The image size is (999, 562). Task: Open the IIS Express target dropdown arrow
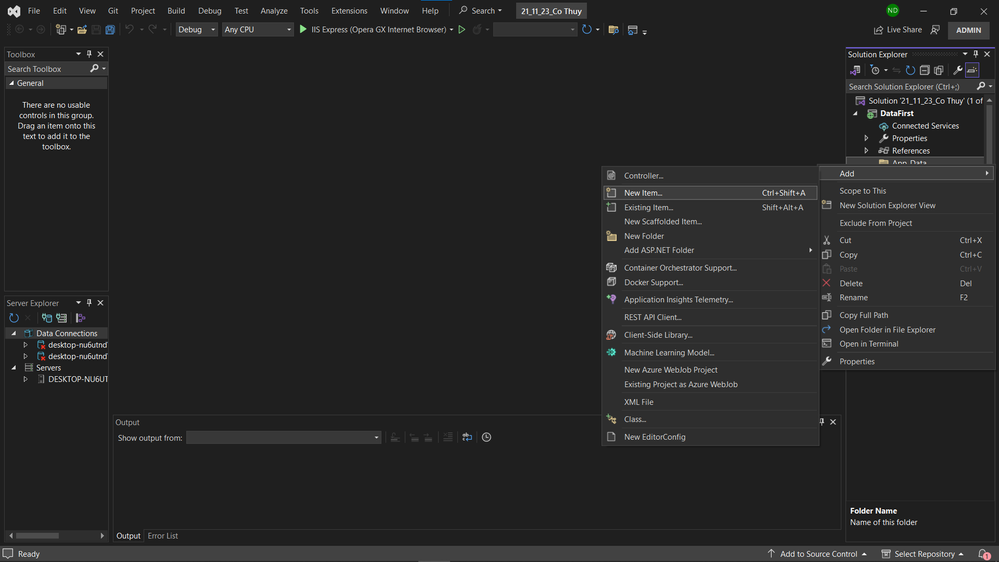pyautogui.click(x=452, y=29)
